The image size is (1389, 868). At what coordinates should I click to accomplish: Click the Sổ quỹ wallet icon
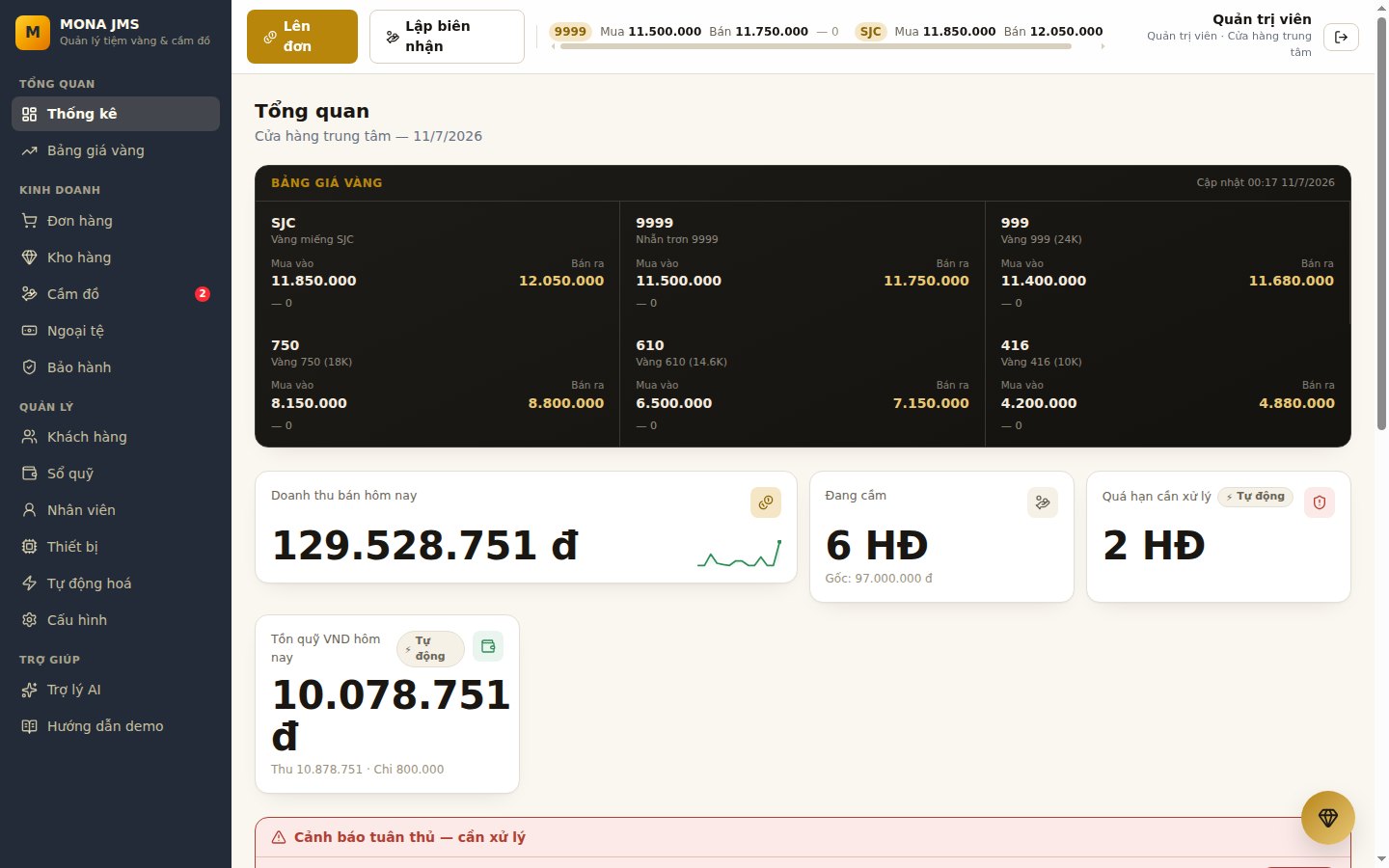tap(30, 474)
